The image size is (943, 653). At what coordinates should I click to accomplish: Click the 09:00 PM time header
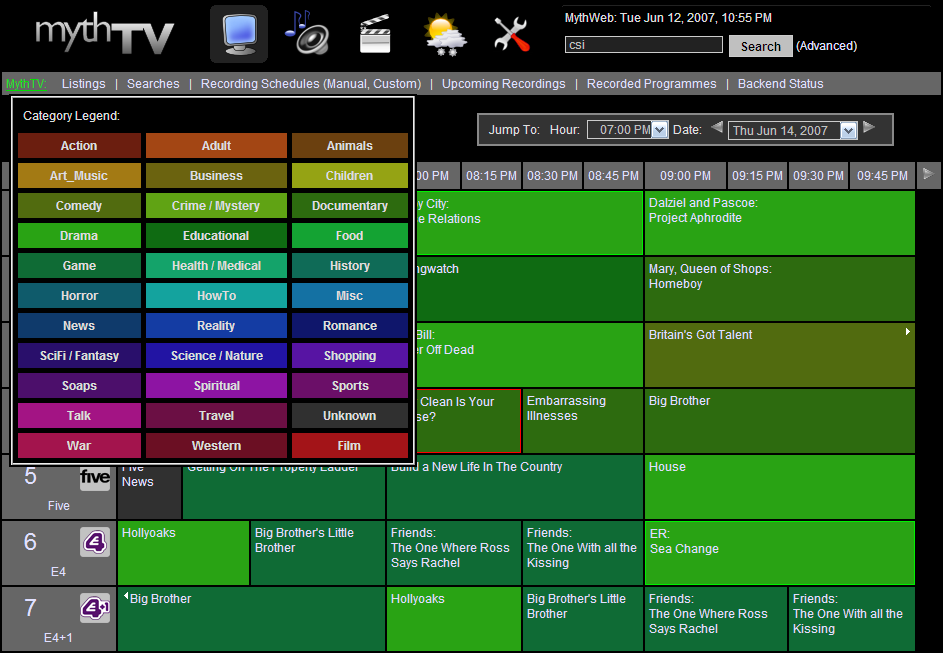[685, 176]
